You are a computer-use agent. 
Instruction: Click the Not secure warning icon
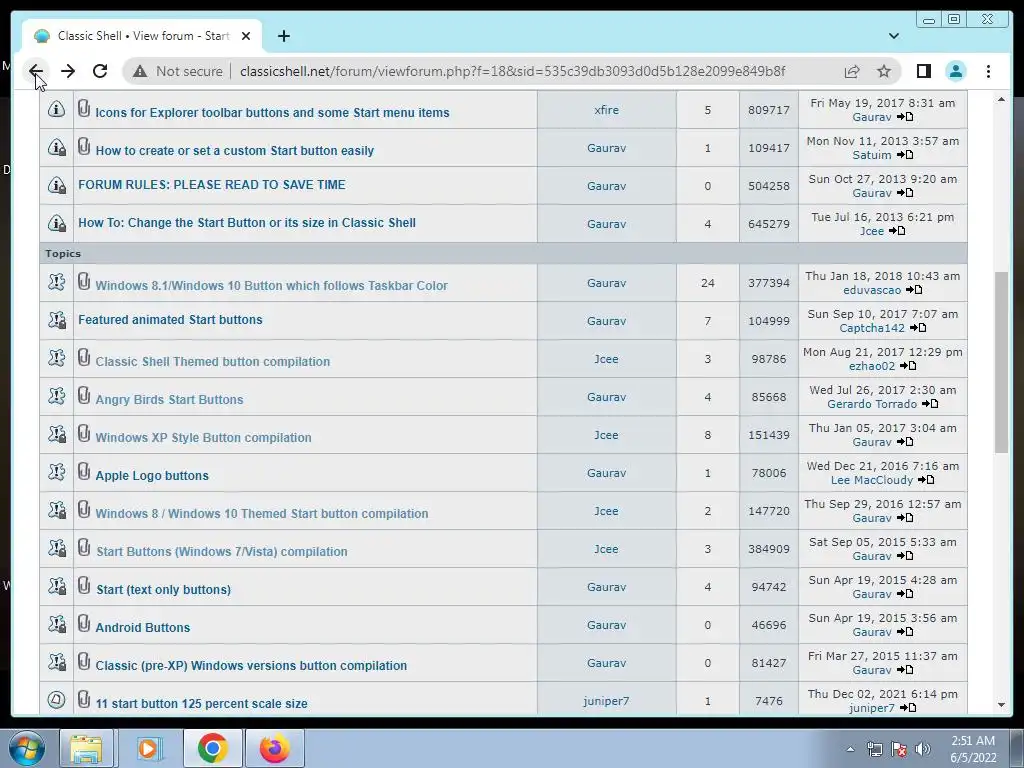click(x=140, y=71)
